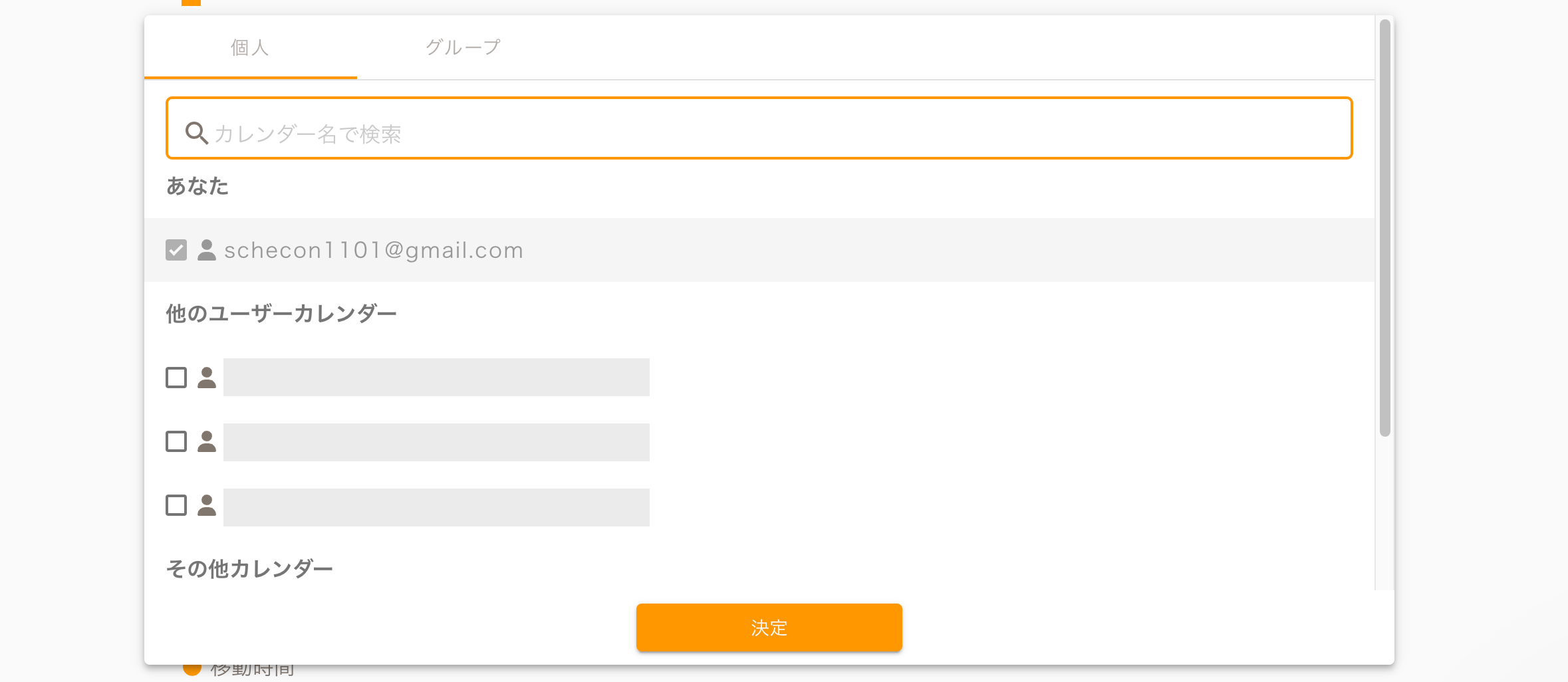This screenshot has height=682, width=1568.
Task: Tick the third other-user calendar checkbox
Action: (x=176, y=505)
